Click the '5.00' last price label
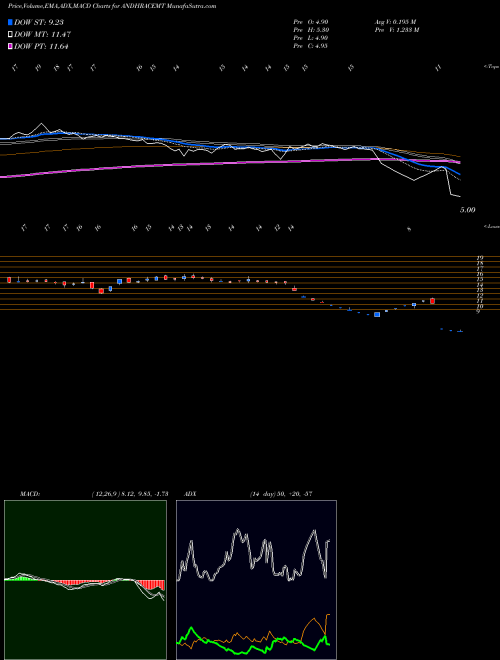Image resolution: width=500 pixels, height=660 pixels. 467,210
